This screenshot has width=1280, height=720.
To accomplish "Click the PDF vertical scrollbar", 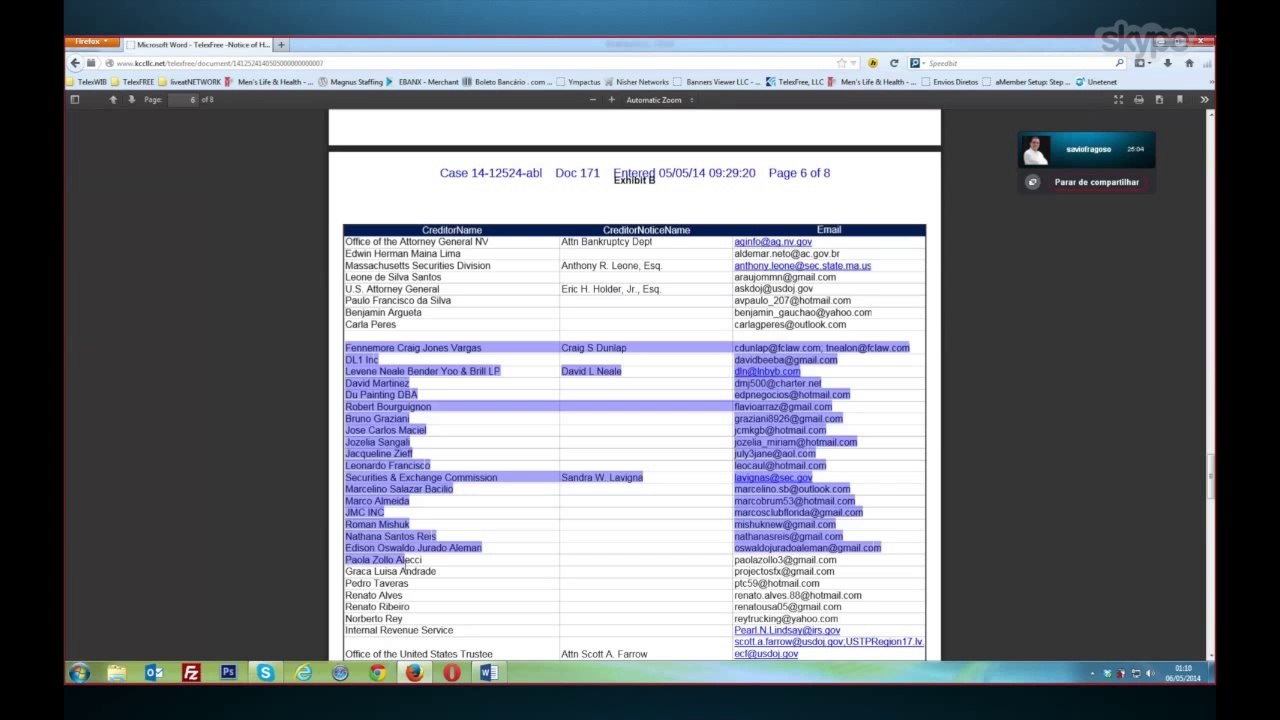I will point(1211,478).
